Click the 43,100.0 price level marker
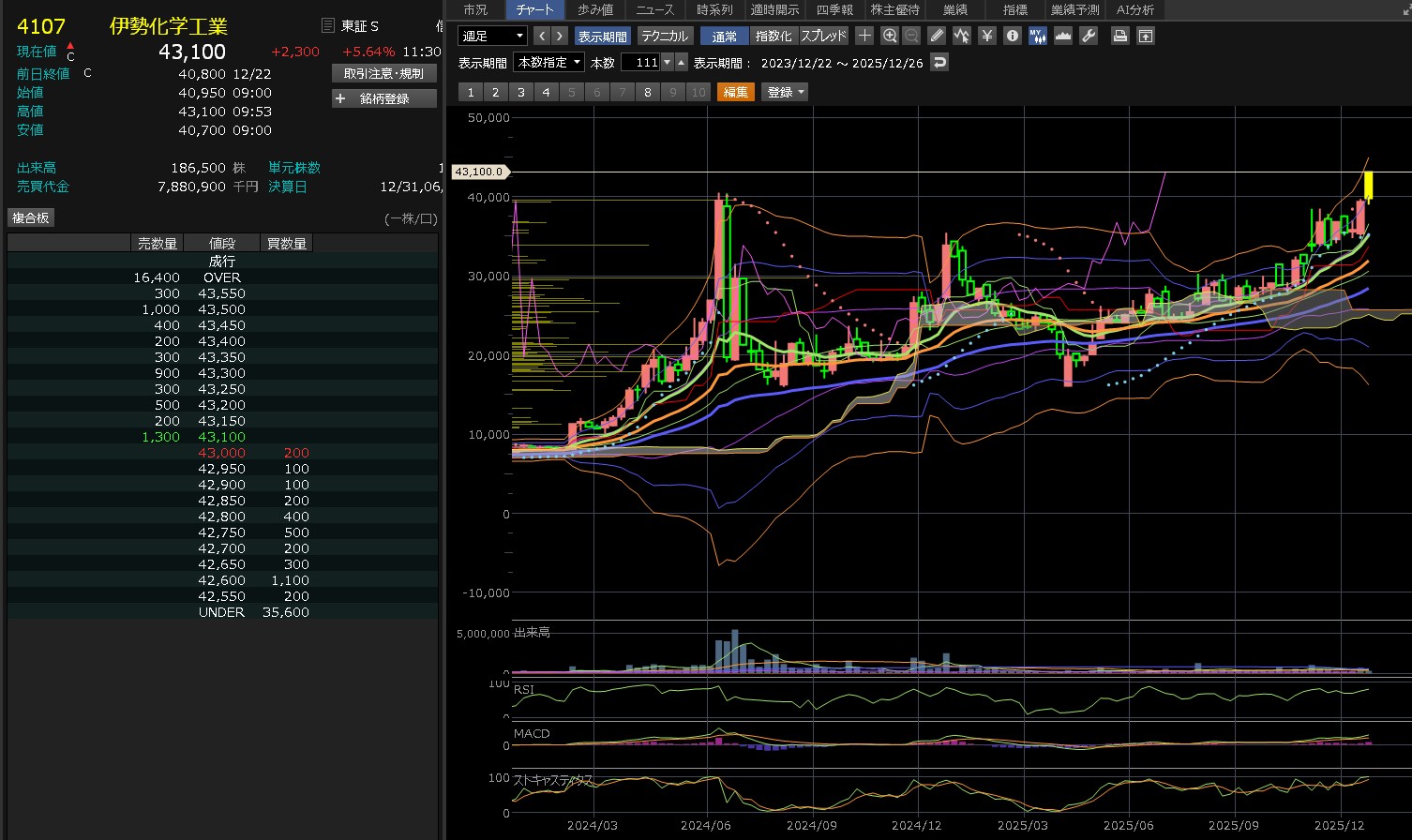 pyautogui.click(x=481, y=172)
